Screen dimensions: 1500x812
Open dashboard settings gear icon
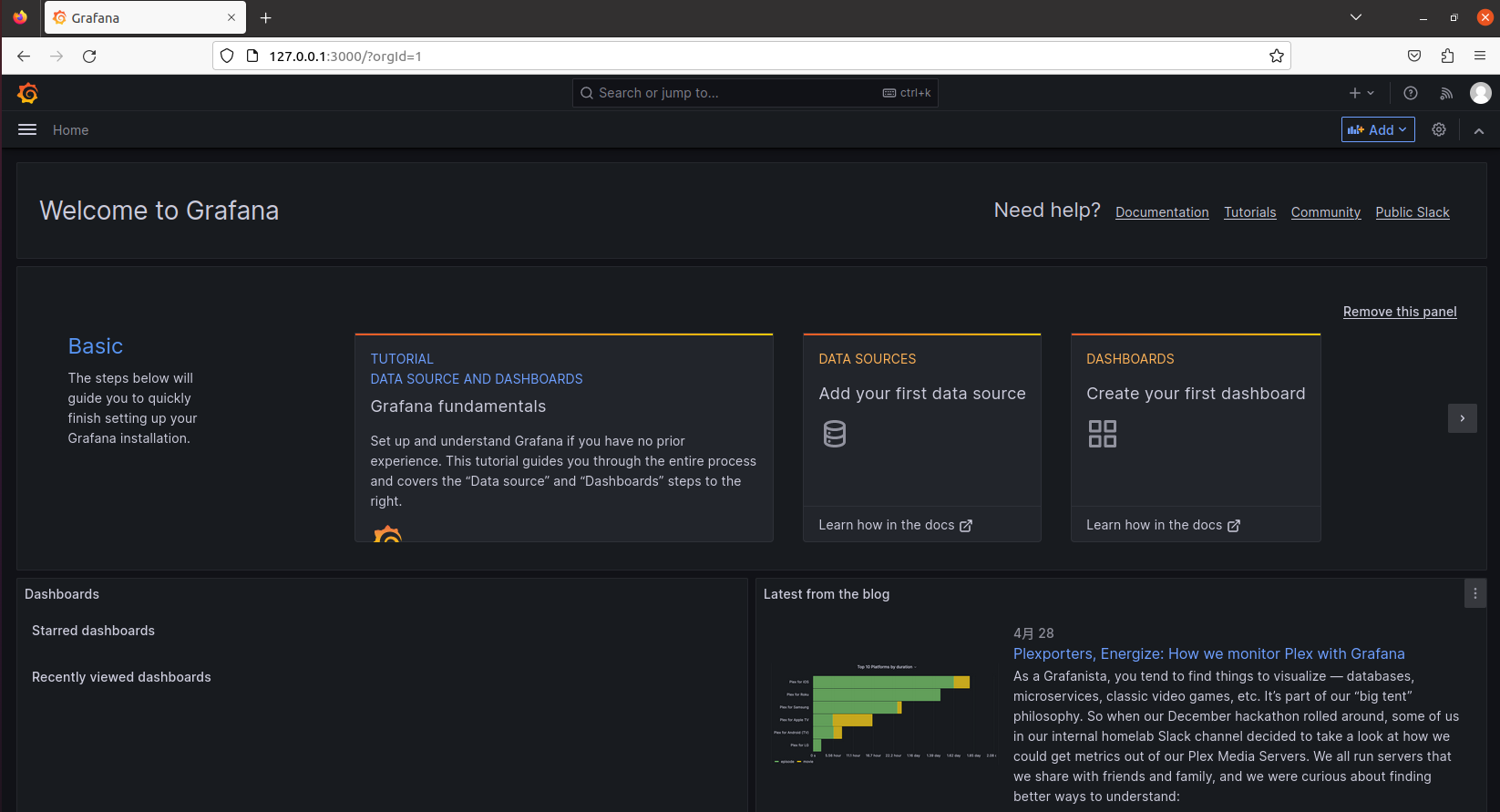point(1439,129)
